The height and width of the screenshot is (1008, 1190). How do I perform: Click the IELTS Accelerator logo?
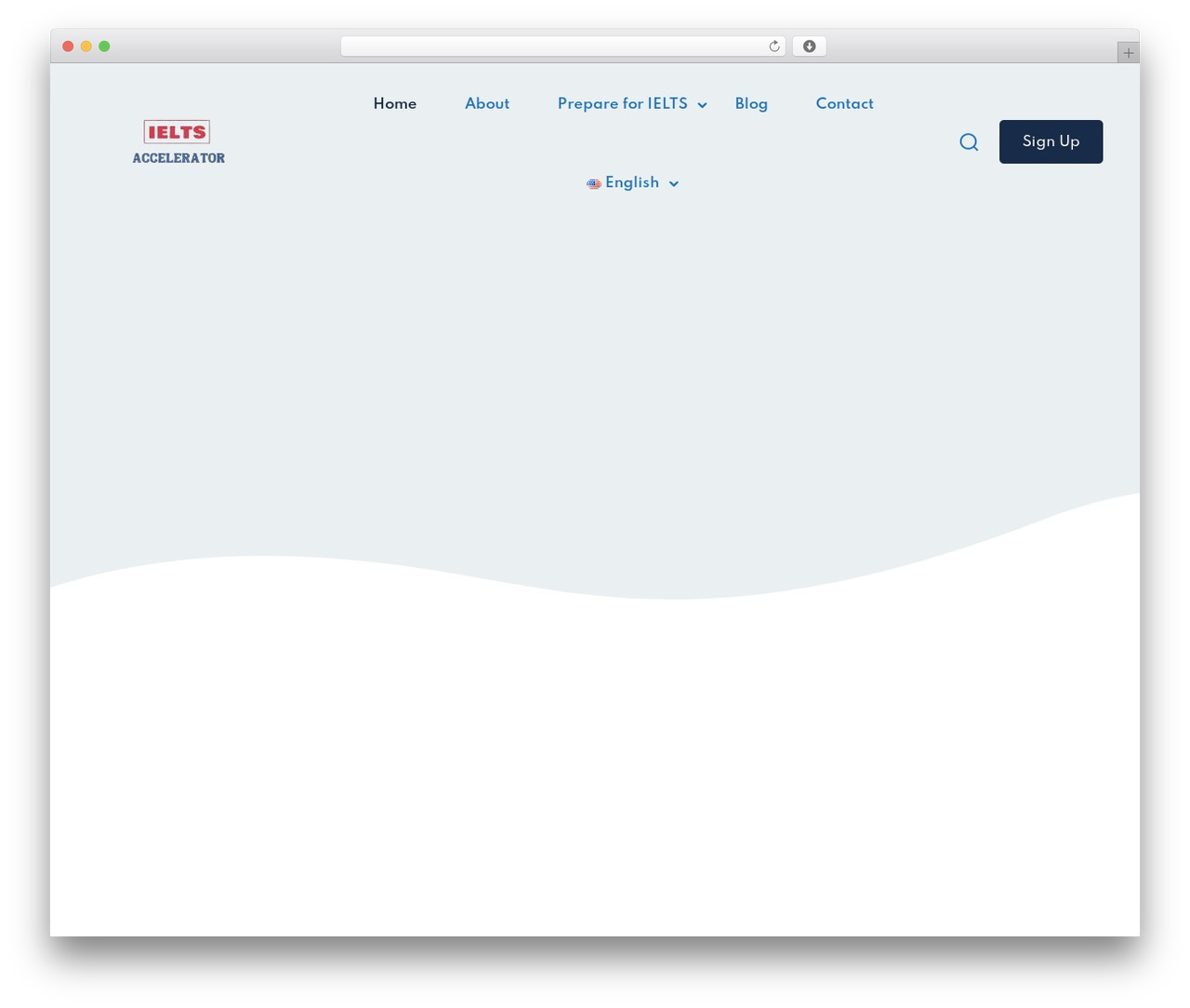pos(178,142)
